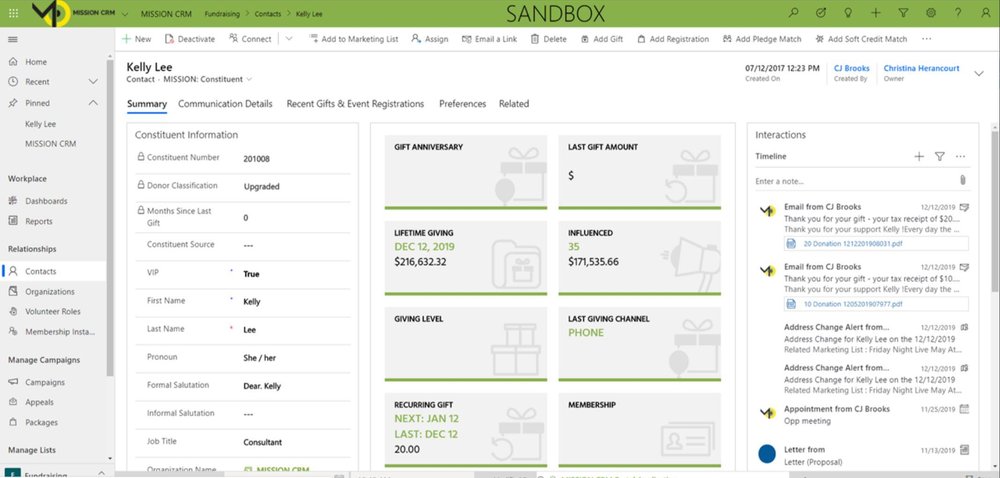Open the assistant lightbulb icon

click(848, 13)
